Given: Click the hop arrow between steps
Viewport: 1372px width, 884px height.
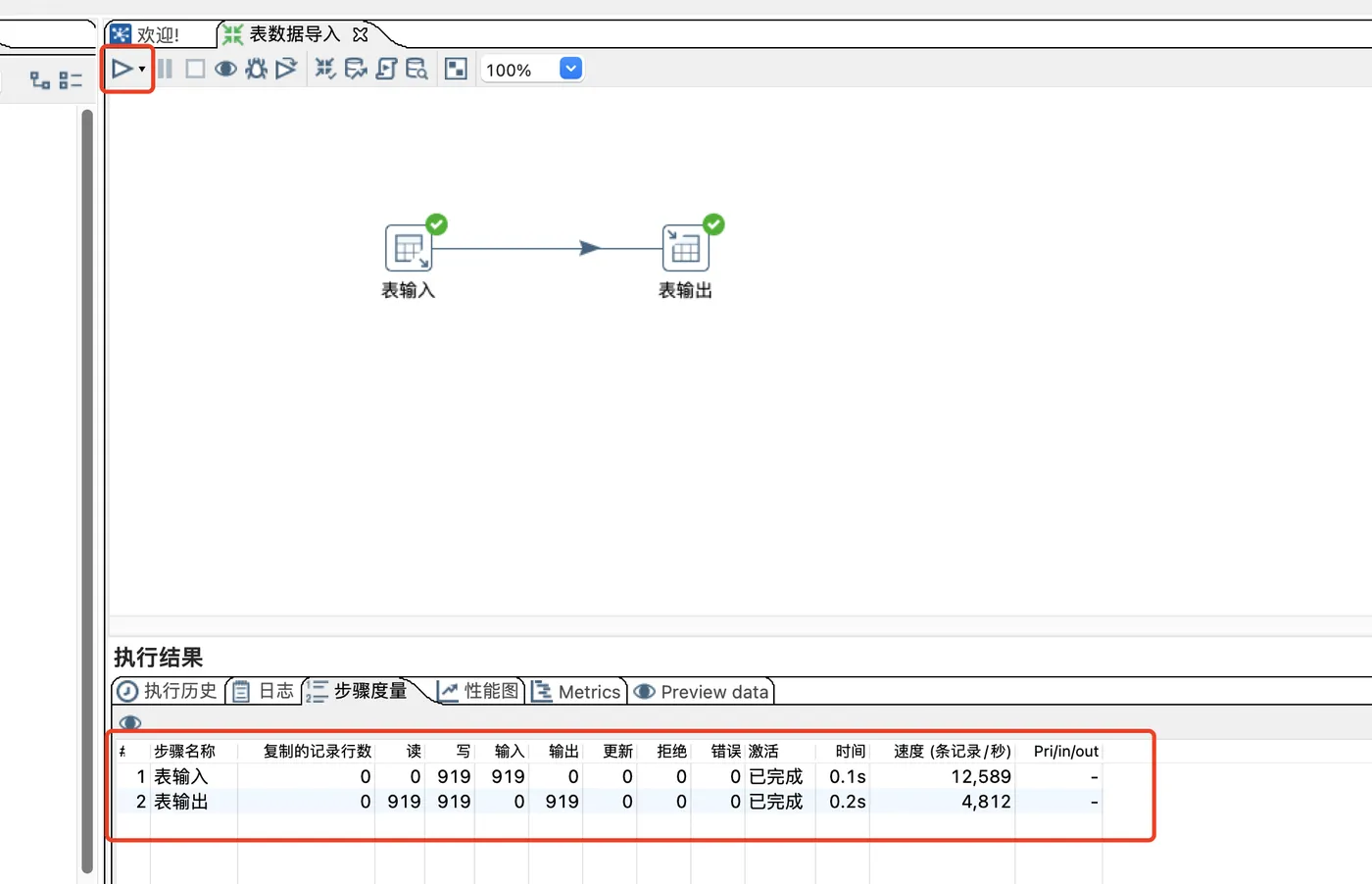Looking at the screenshot, I should (x=589, y=248).
